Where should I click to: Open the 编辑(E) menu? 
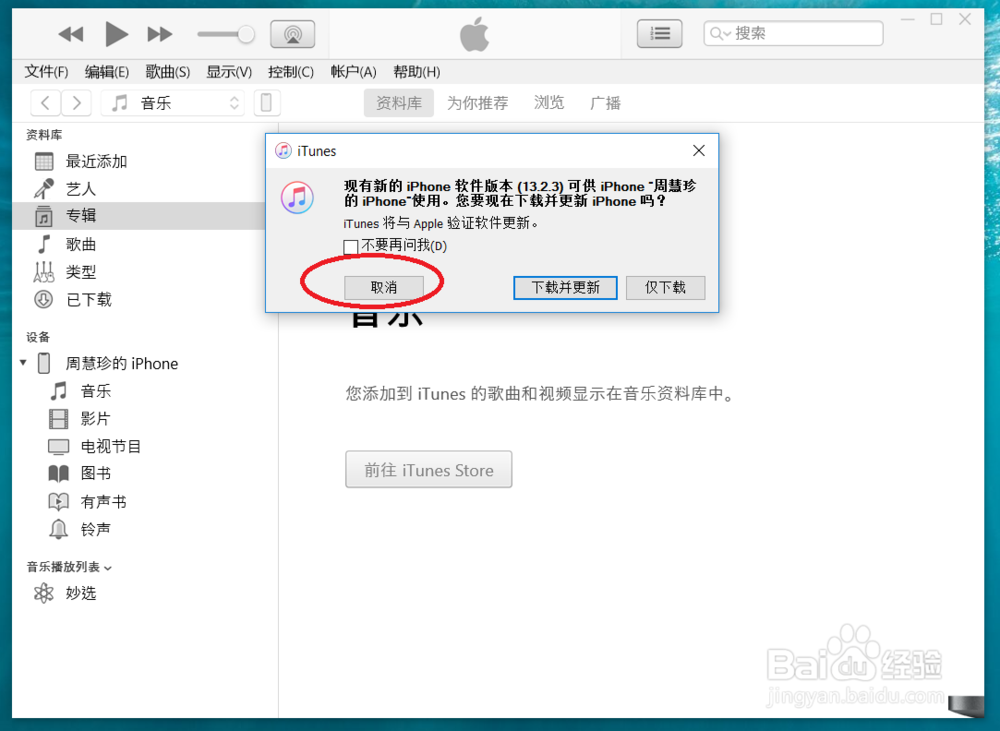pos(107,72)
